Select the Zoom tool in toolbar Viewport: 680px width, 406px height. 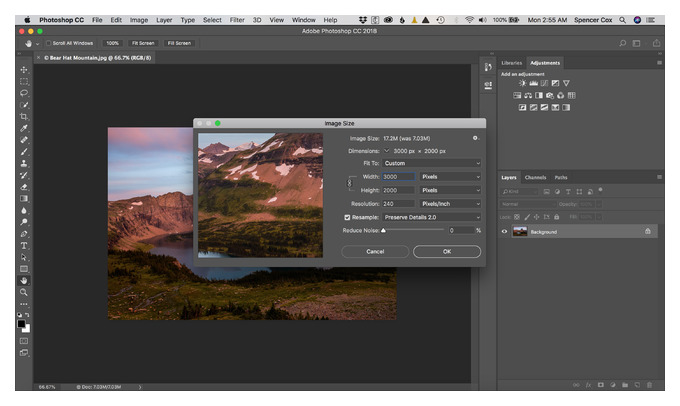24,292
